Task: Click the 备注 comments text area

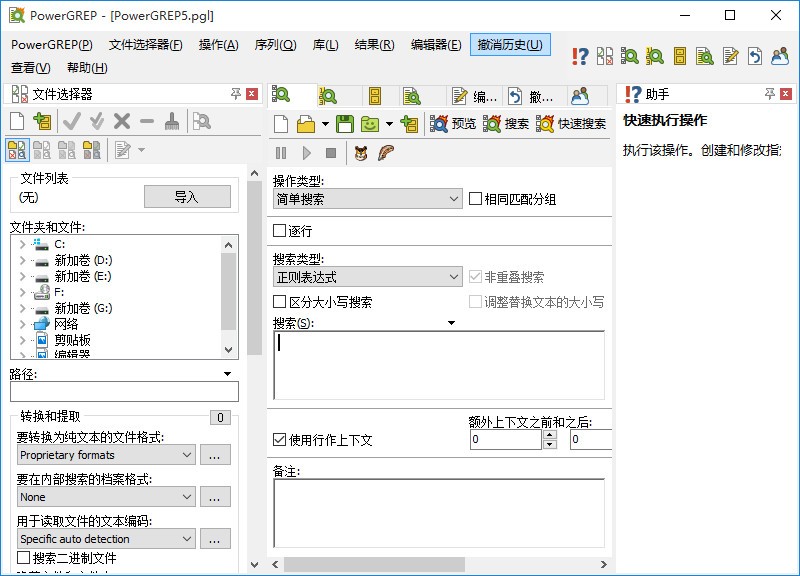Action: [439, 513]
